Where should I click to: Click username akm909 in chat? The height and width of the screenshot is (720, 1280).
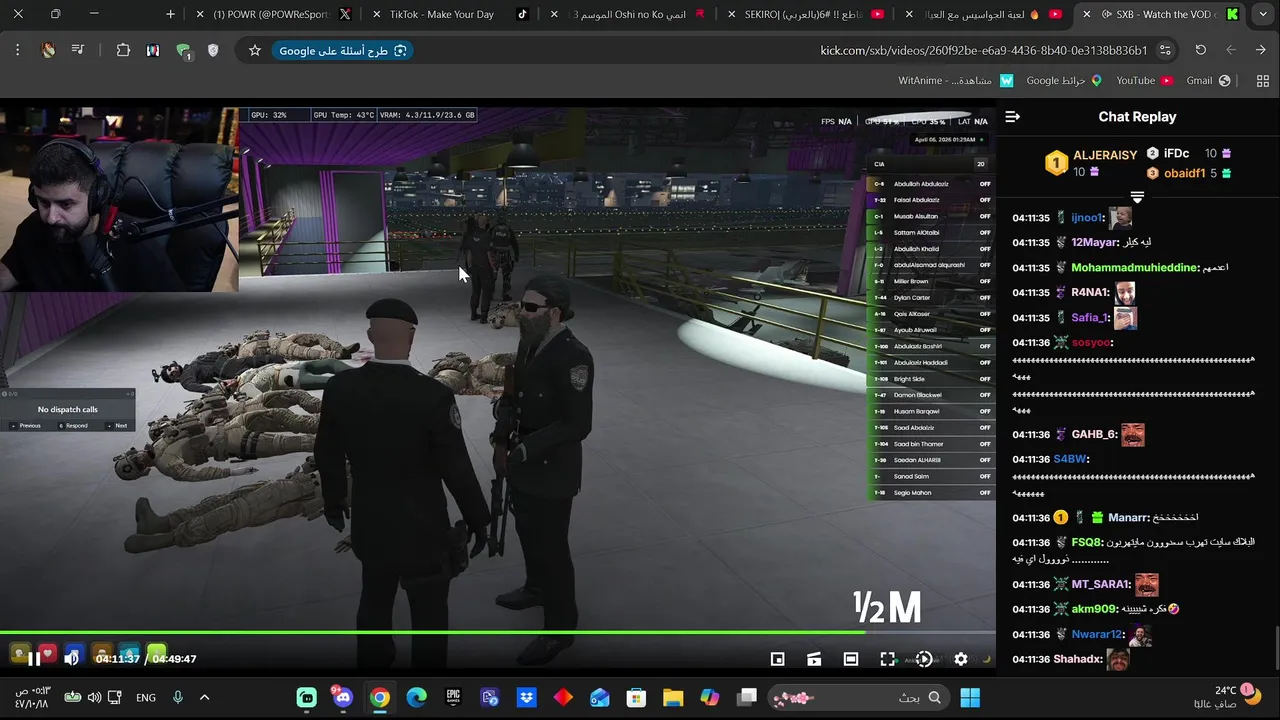tap(1093, 610)
